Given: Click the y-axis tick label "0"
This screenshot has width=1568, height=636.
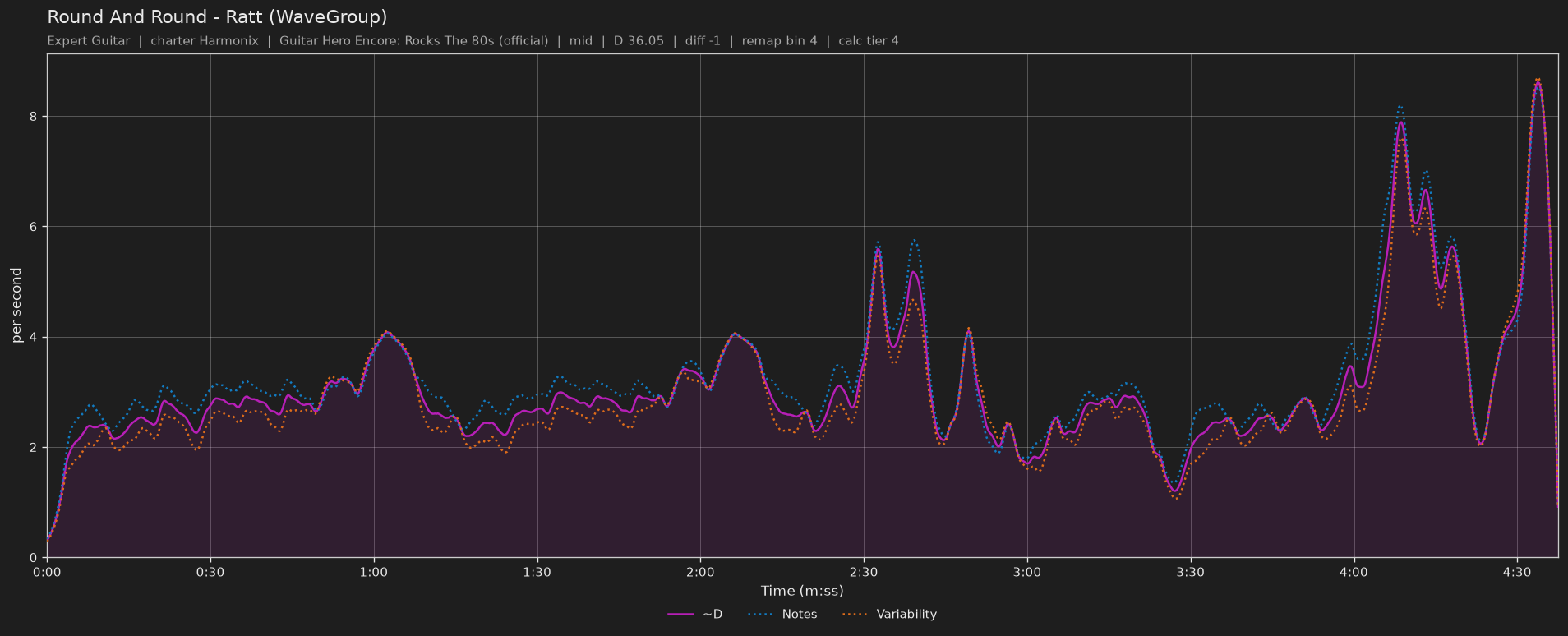Looking at the screenshot, I should pos(34,558).
